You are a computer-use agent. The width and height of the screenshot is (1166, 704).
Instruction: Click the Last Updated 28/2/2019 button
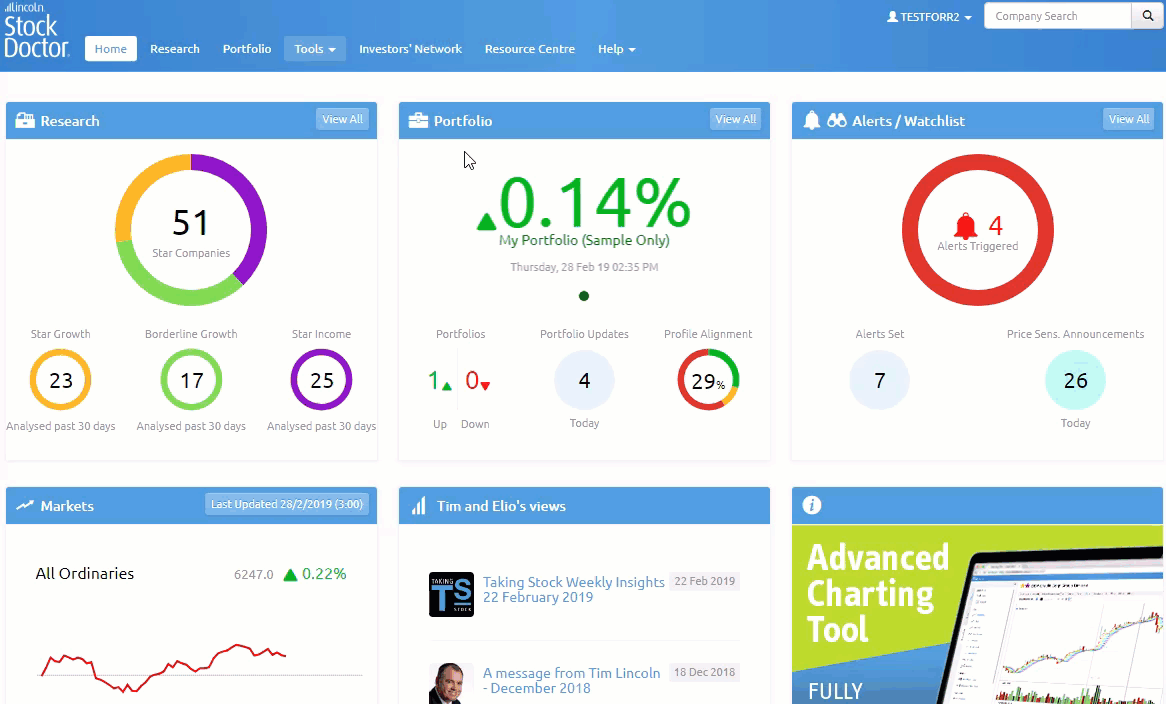[x=287, y=504]
